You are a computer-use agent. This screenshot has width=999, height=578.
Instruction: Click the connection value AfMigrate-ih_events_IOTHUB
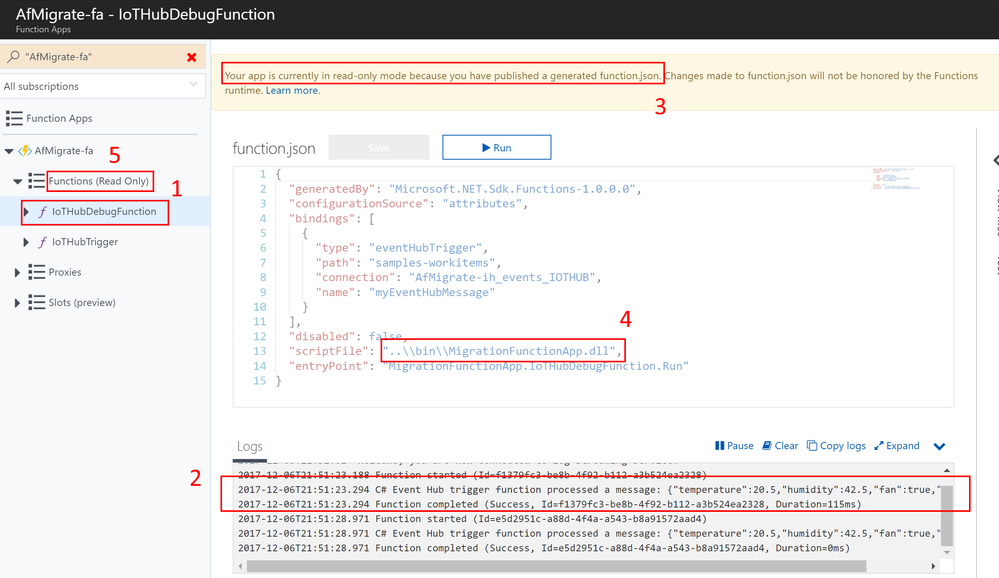click(502, 278)
